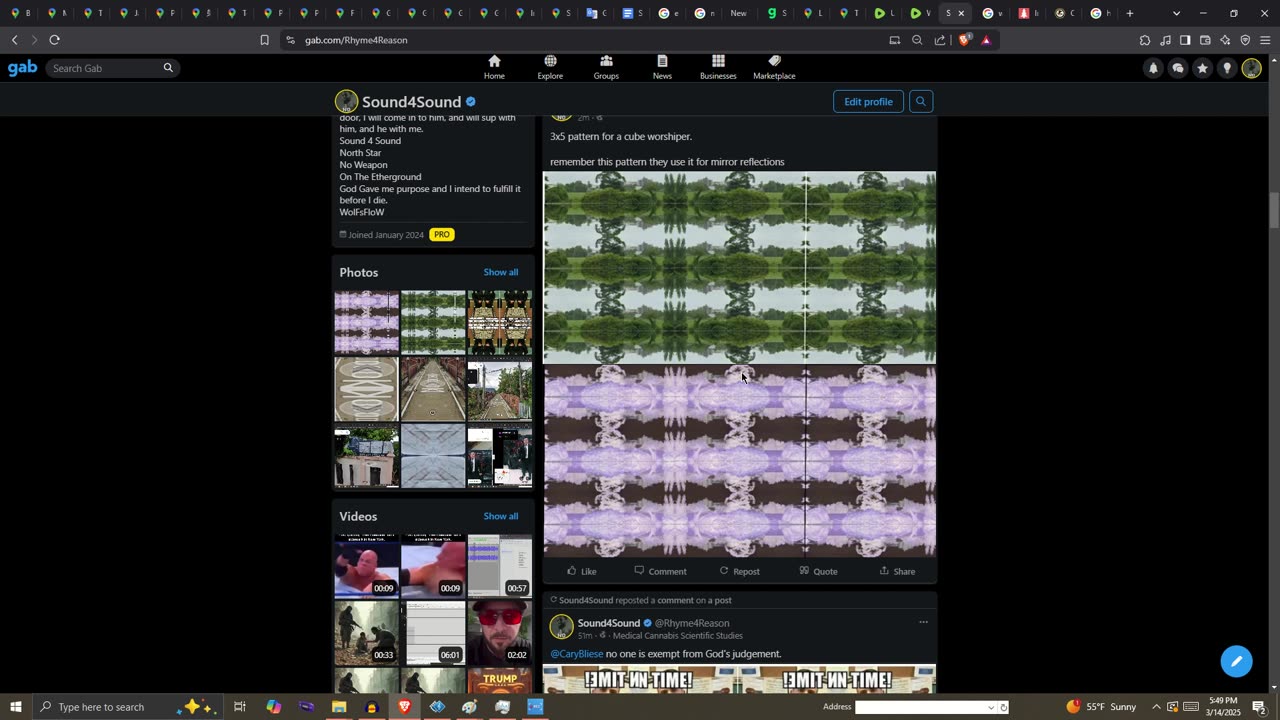Viewport: 1280px width, 720px height.
Task: Repost the 3x5 pattern post
Action: coord(740,571)
